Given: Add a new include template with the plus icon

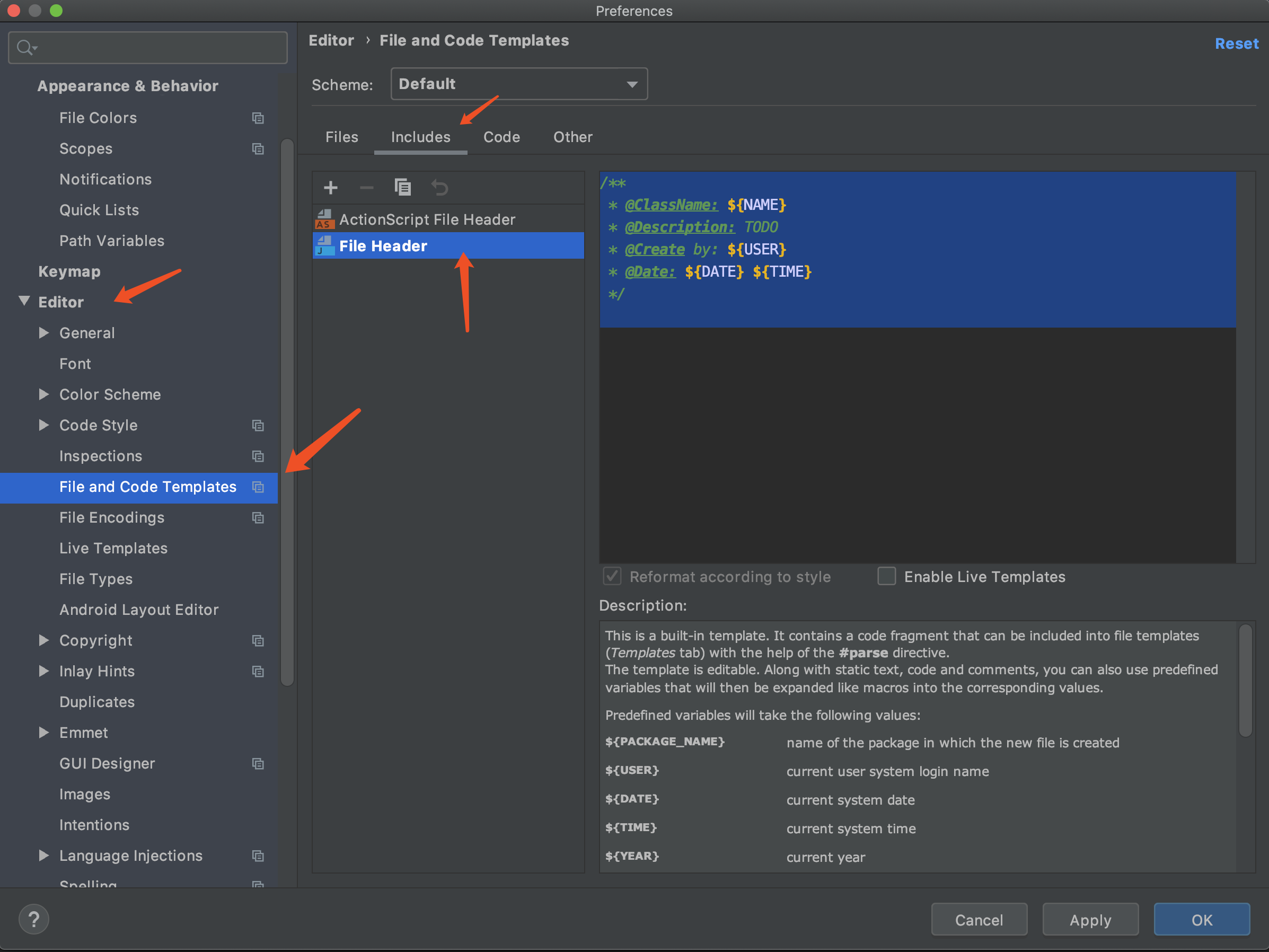Looking at the screenshot, I should [330, 188].
